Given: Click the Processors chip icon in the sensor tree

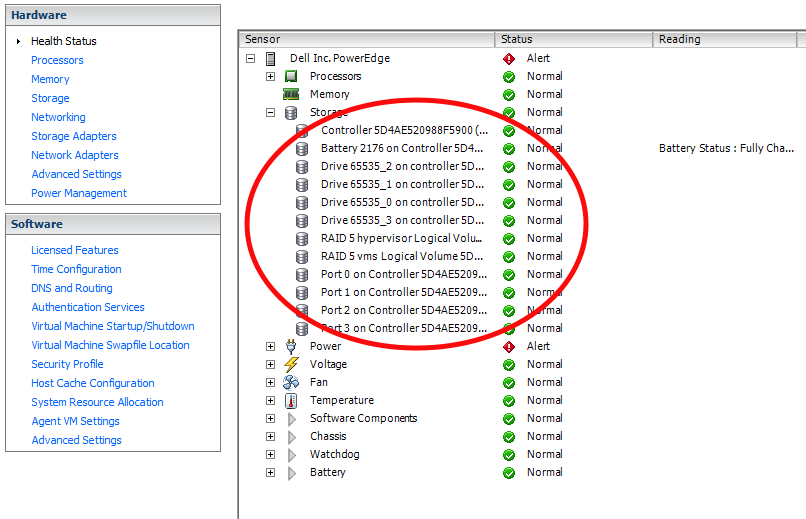Looking at the screenshot, I should [291, 77].
